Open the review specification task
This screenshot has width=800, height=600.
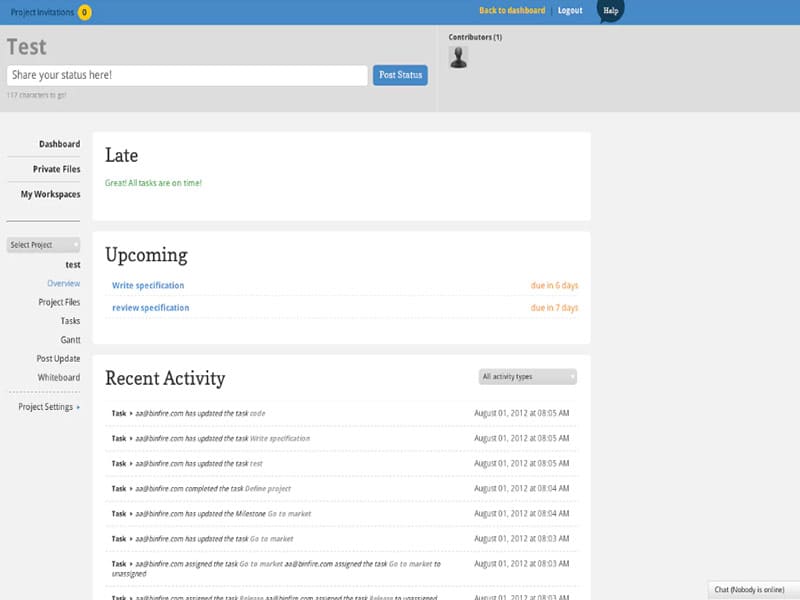tap(150, 308)
